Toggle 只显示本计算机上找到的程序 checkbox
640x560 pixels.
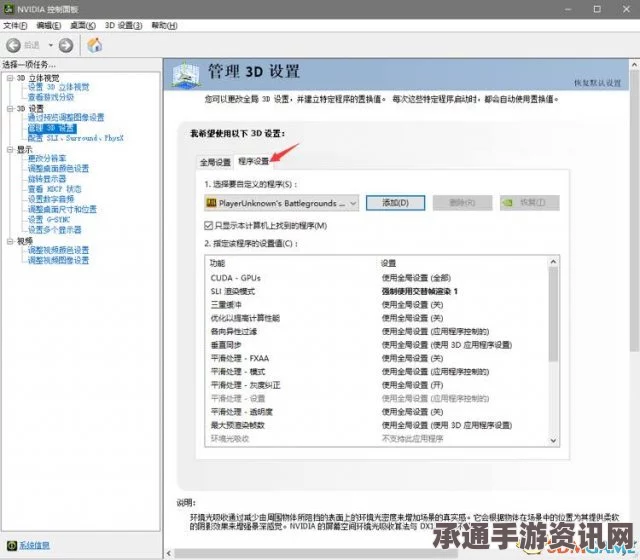click(x=208, y=226)
